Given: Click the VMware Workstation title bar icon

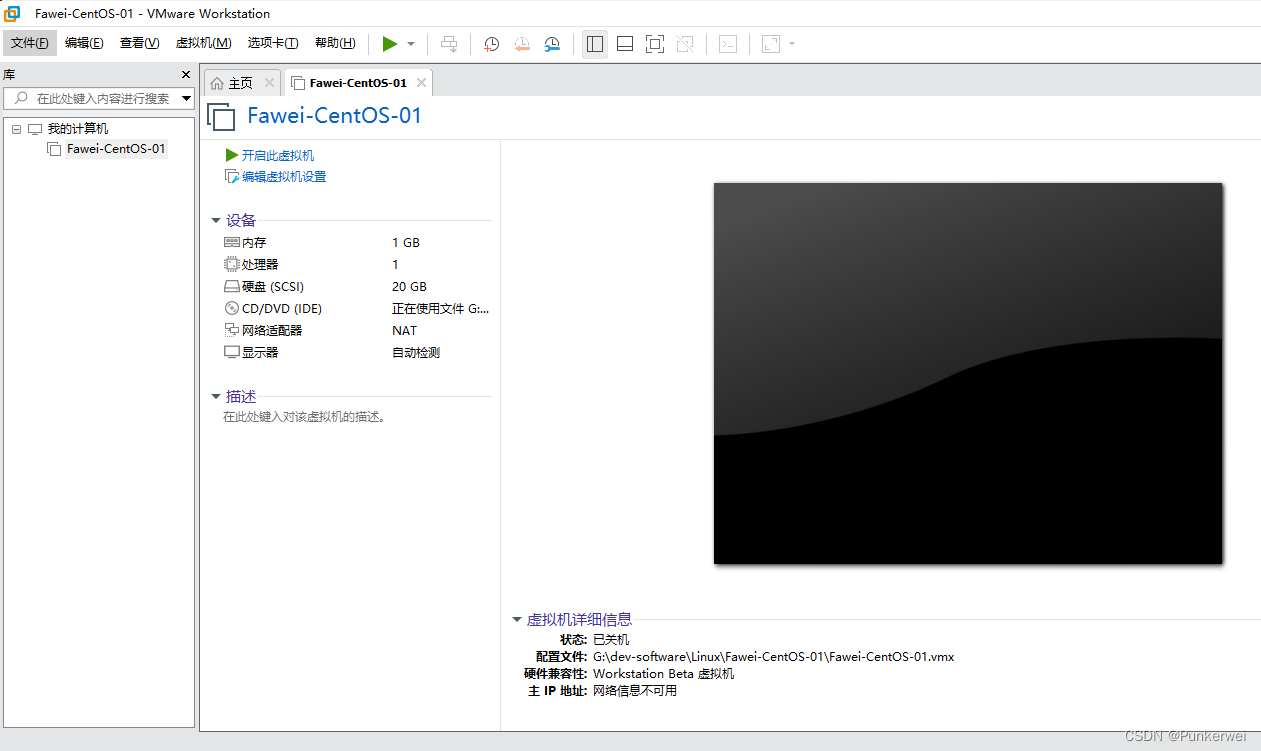Looking at the screenshot, I should point(13,13).
